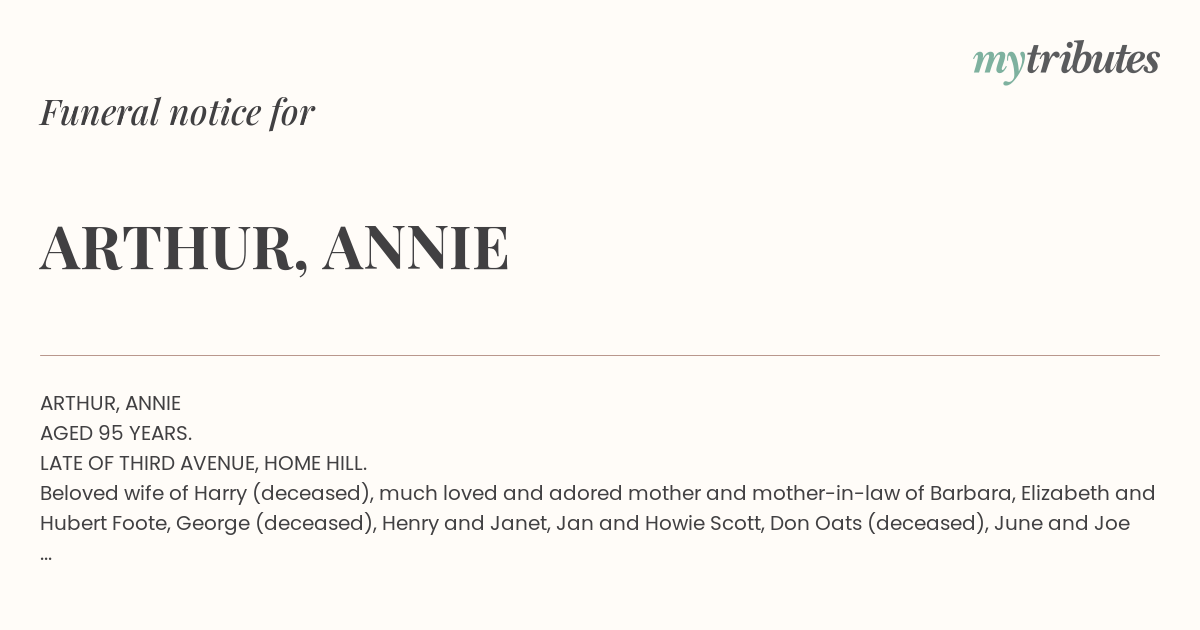Select the ARTHUR, ANNIE large title
Viewport: 1200px width, 630px height.
(x=275, y=248)
